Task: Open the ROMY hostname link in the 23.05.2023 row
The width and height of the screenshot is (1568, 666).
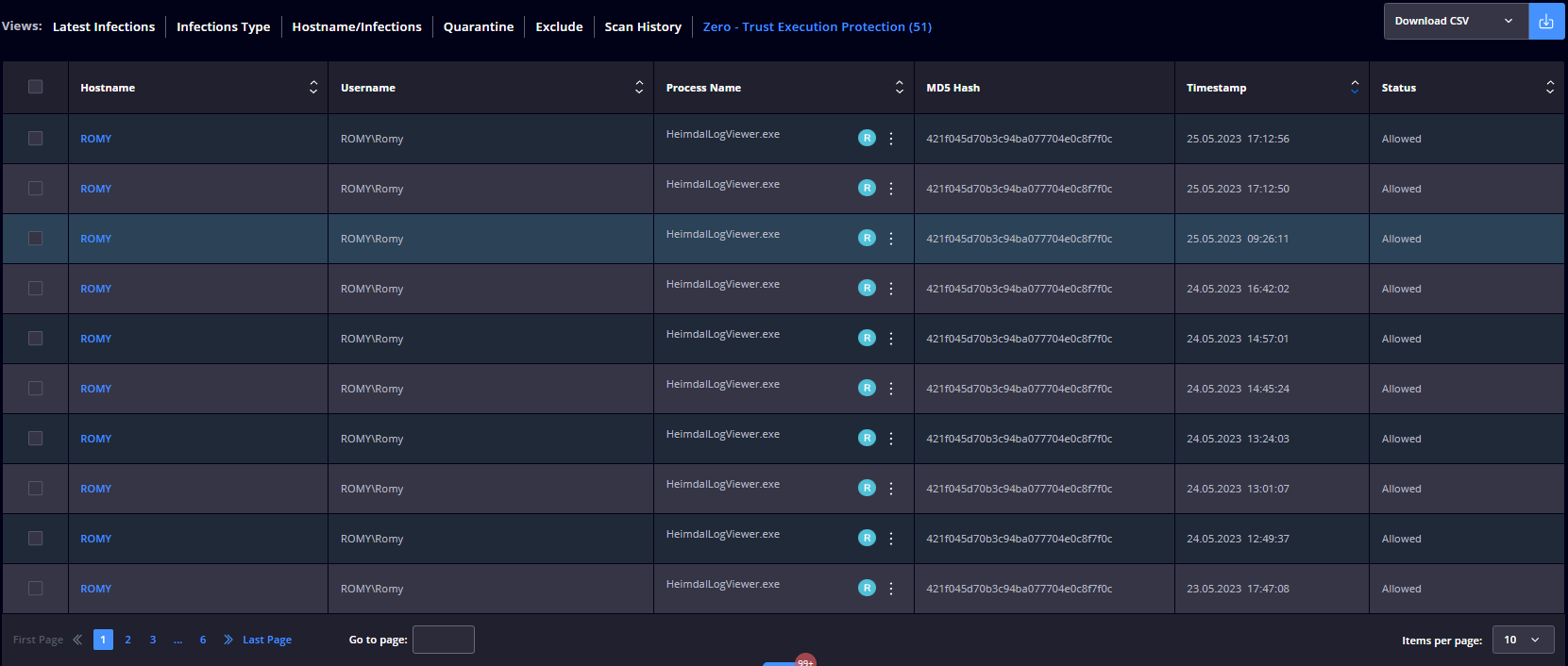Action: click(95, 589)
